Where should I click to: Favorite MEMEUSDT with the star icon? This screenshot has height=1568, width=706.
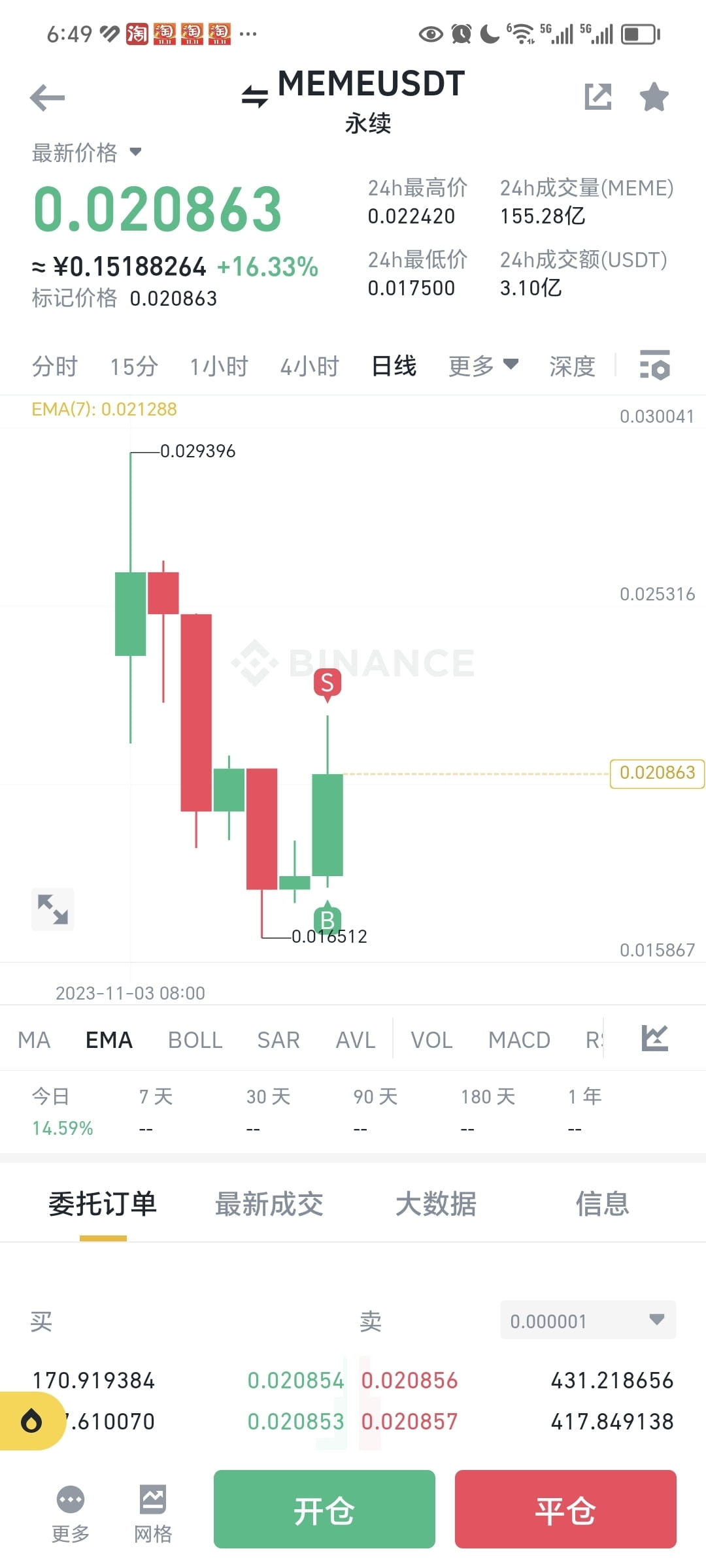coord(653,97)
